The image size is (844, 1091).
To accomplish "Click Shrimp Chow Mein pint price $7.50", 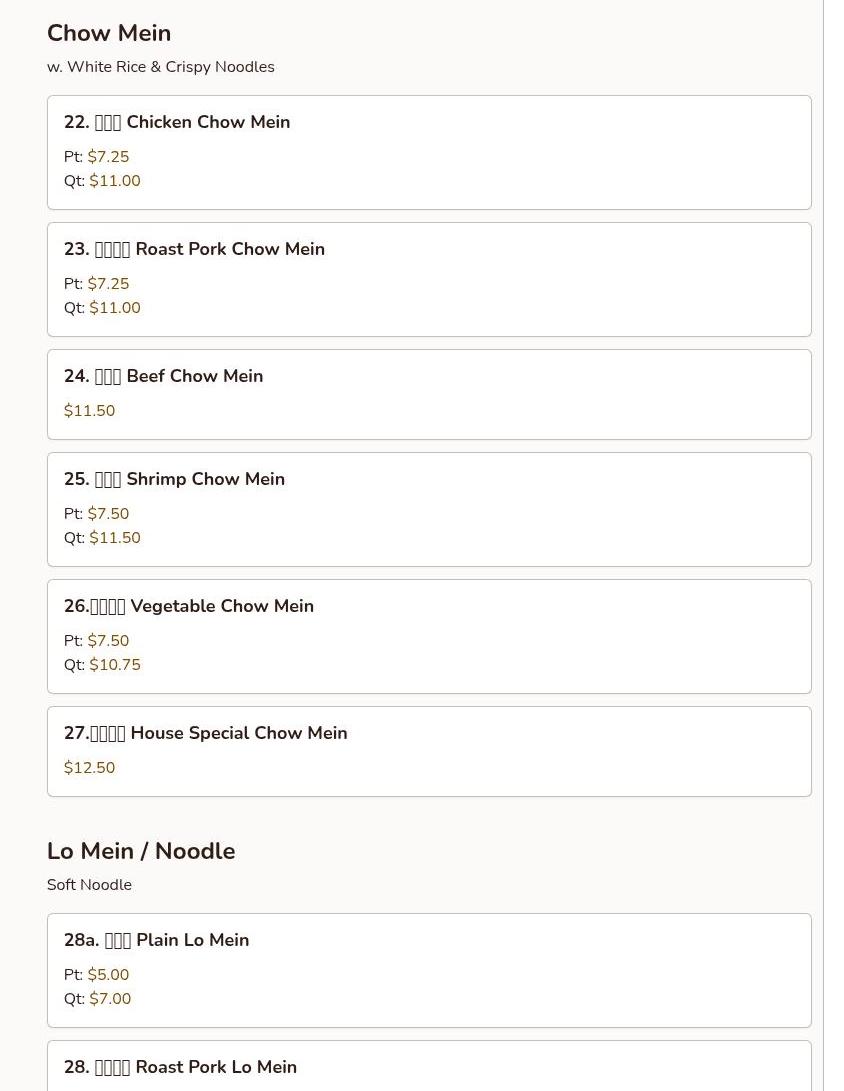I will click(108, 513).
